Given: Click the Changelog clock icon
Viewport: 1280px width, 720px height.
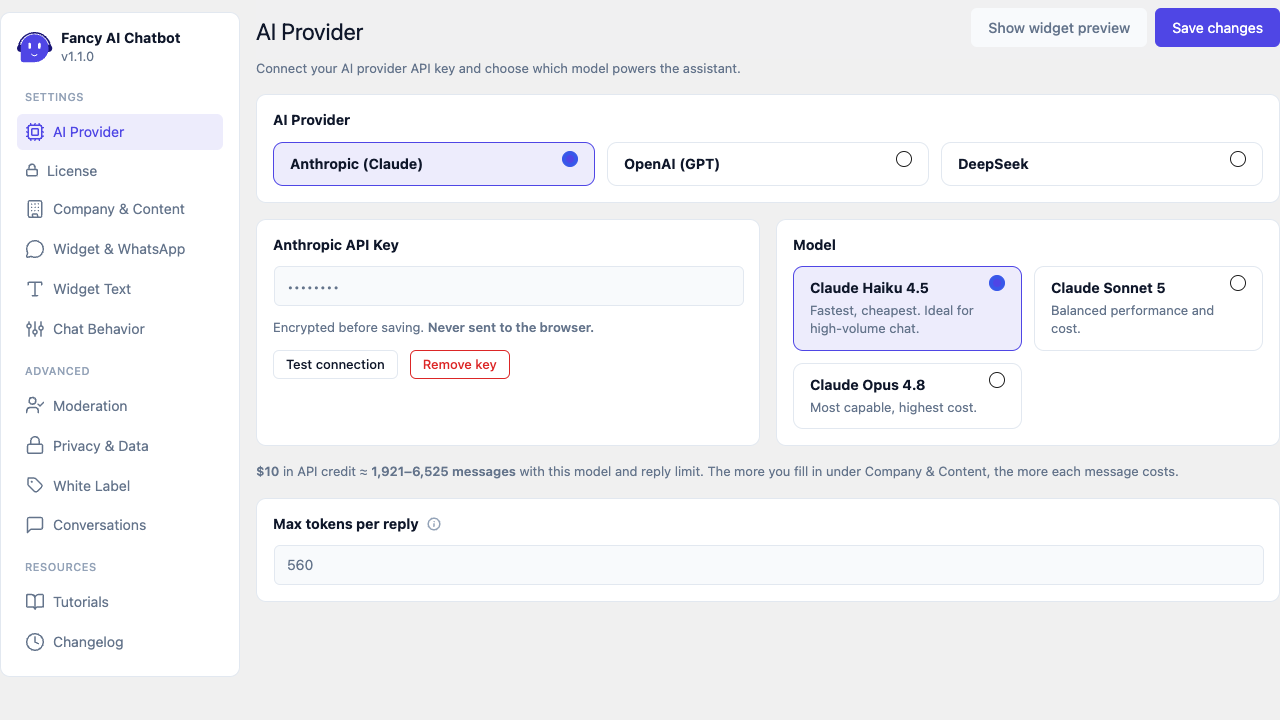Looking at the screenshot, I should coord(35,642).
